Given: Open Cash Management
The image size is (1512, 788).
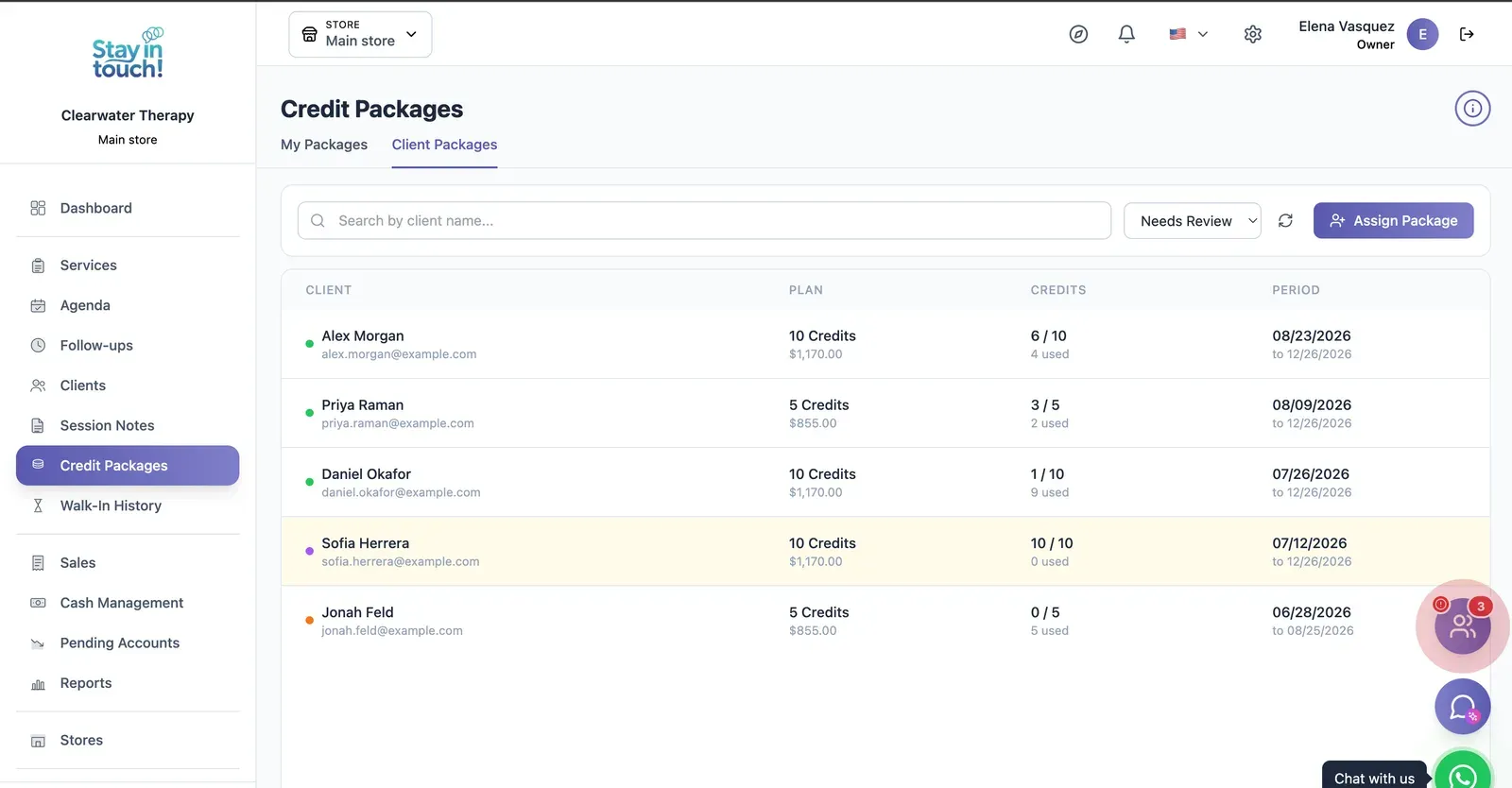Looking at the screenshot, I should tap(128, 603).
